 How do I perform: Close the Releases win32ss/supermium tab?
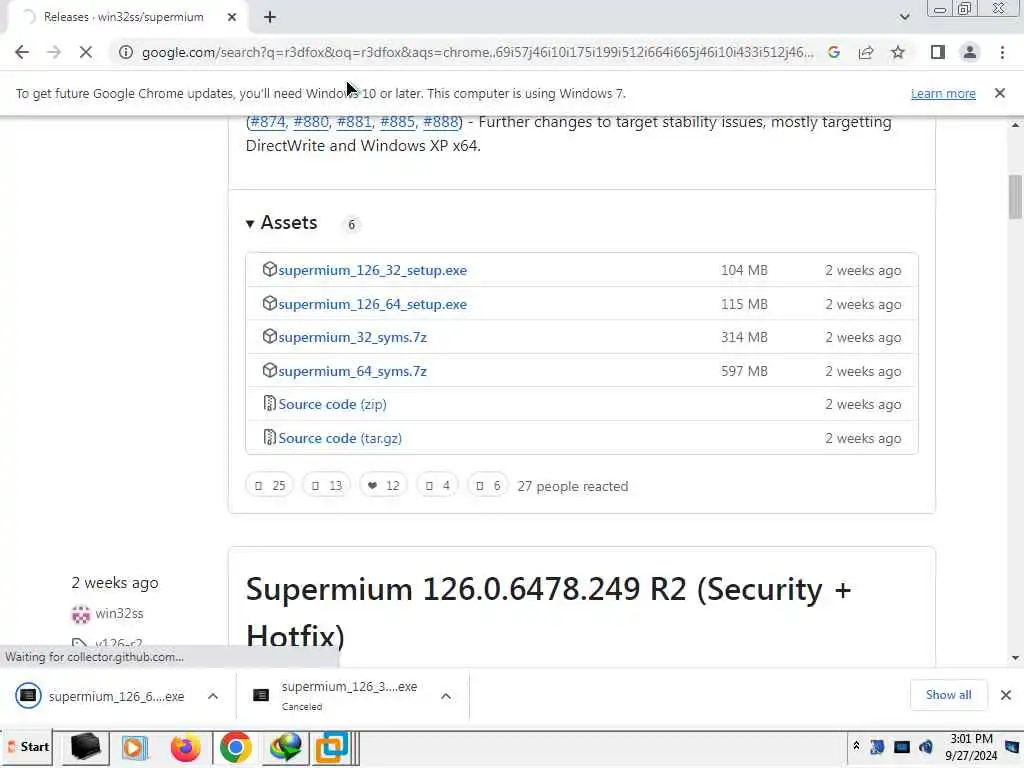pyautogui.click(x=232, y=17)
